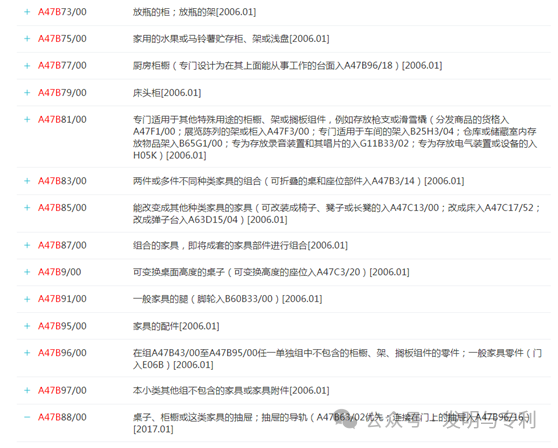Open classification code A47B75/00
Viewport: 558px width, 448px height.
62,38
